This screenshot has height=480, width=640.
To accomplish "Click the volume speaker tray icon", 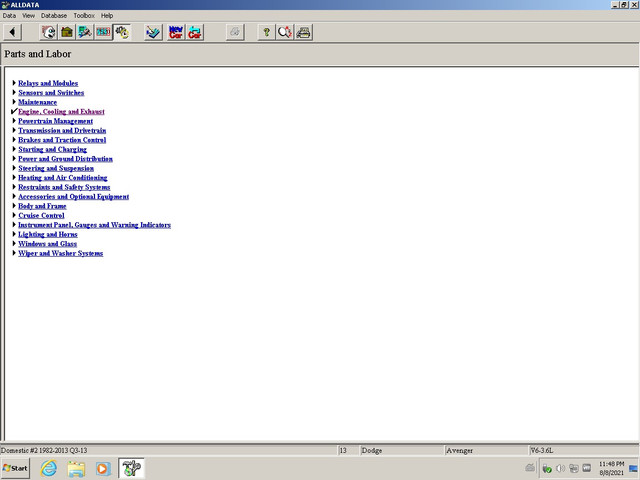I will click(x=560, y=468).
